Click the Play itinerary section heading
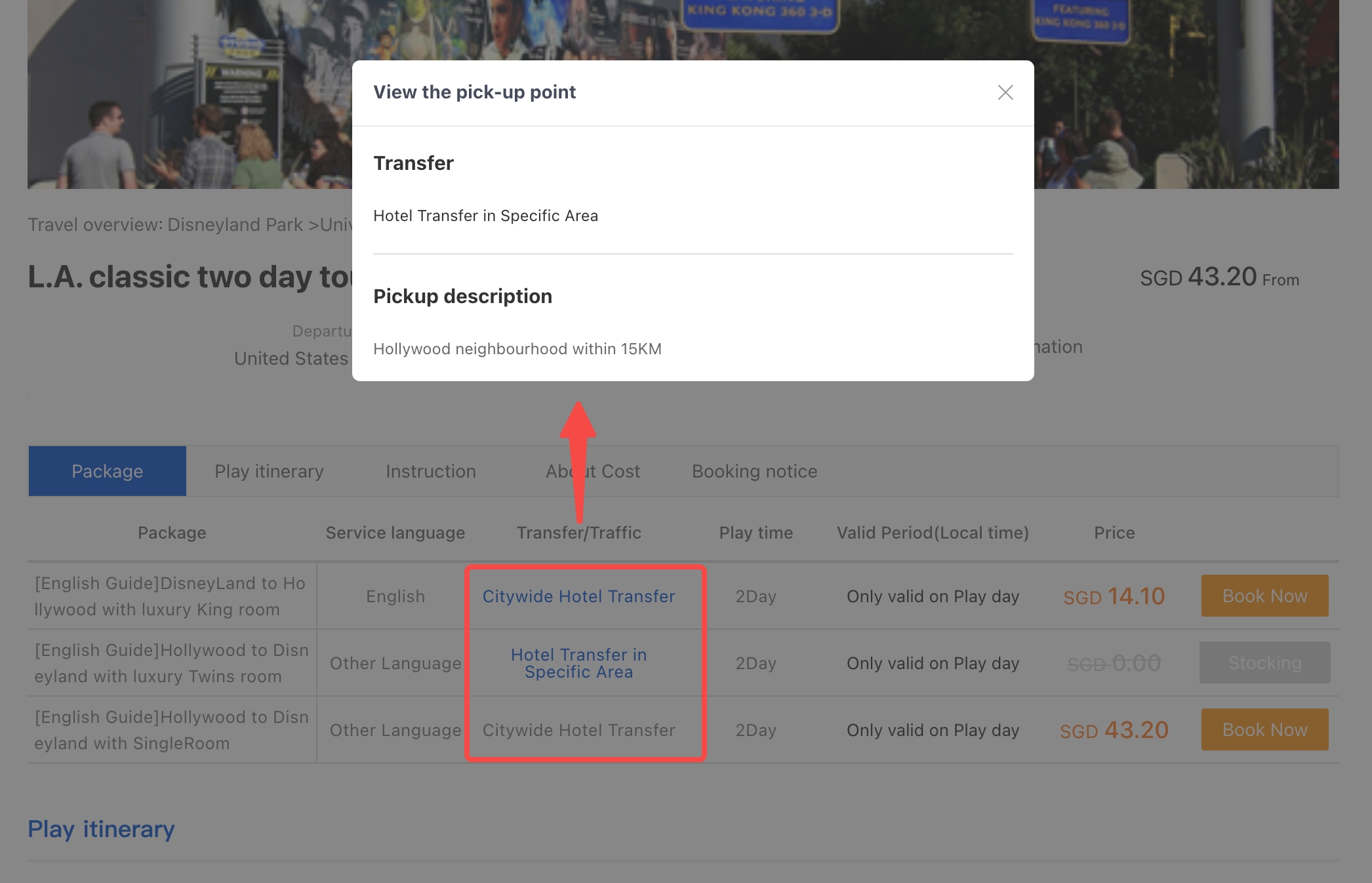Screen dimensions: 1372x883 click(101, 829)
